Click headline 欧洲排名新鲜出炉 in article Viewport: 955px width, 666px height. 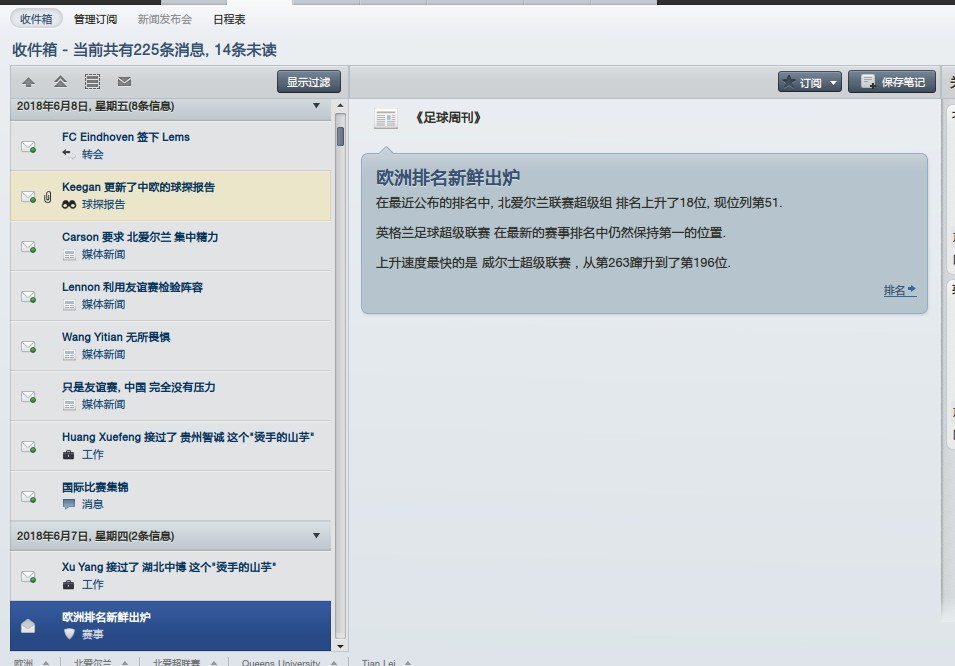[x=448, y=177]
